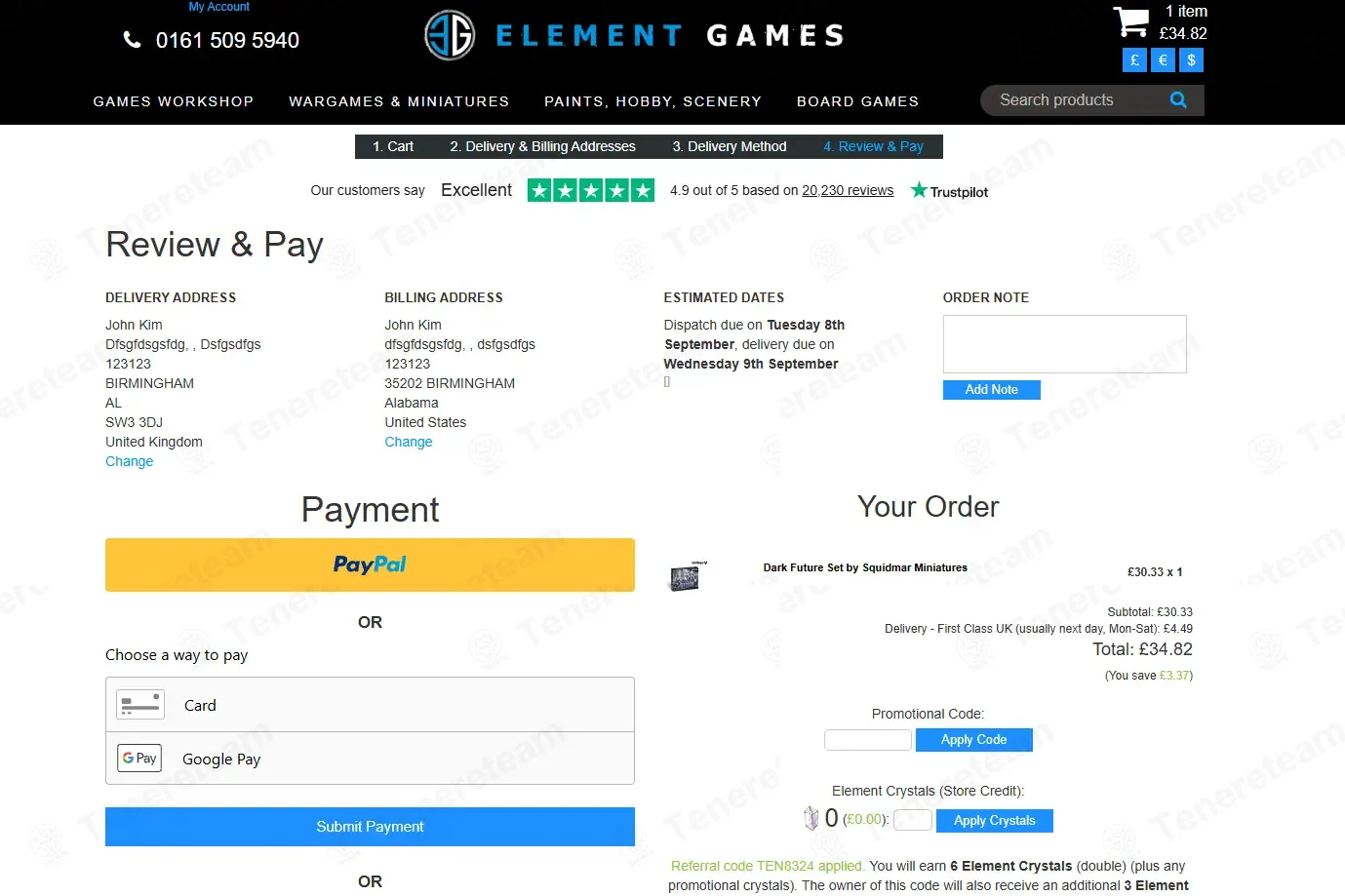Click the Element Crystals amount field
The image size is (1345, 896).
913,820
